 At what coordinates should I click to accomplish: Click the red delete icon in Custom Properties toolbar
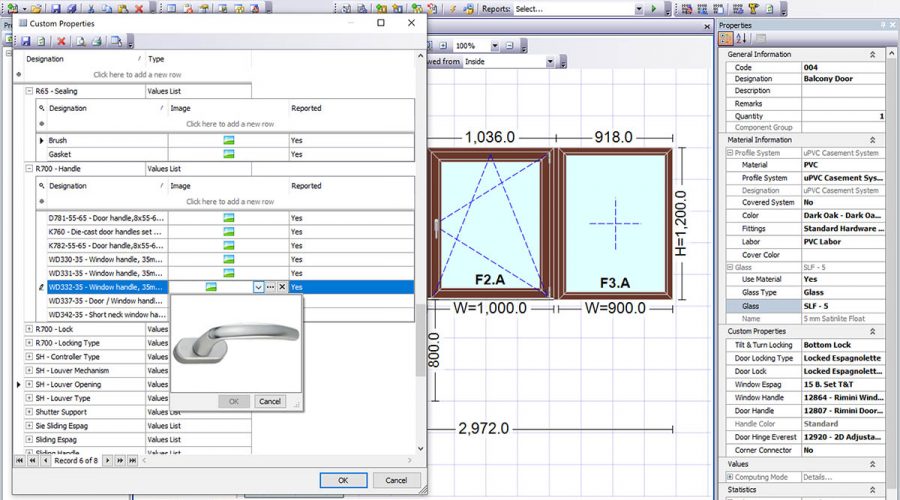tap(61, 42)
